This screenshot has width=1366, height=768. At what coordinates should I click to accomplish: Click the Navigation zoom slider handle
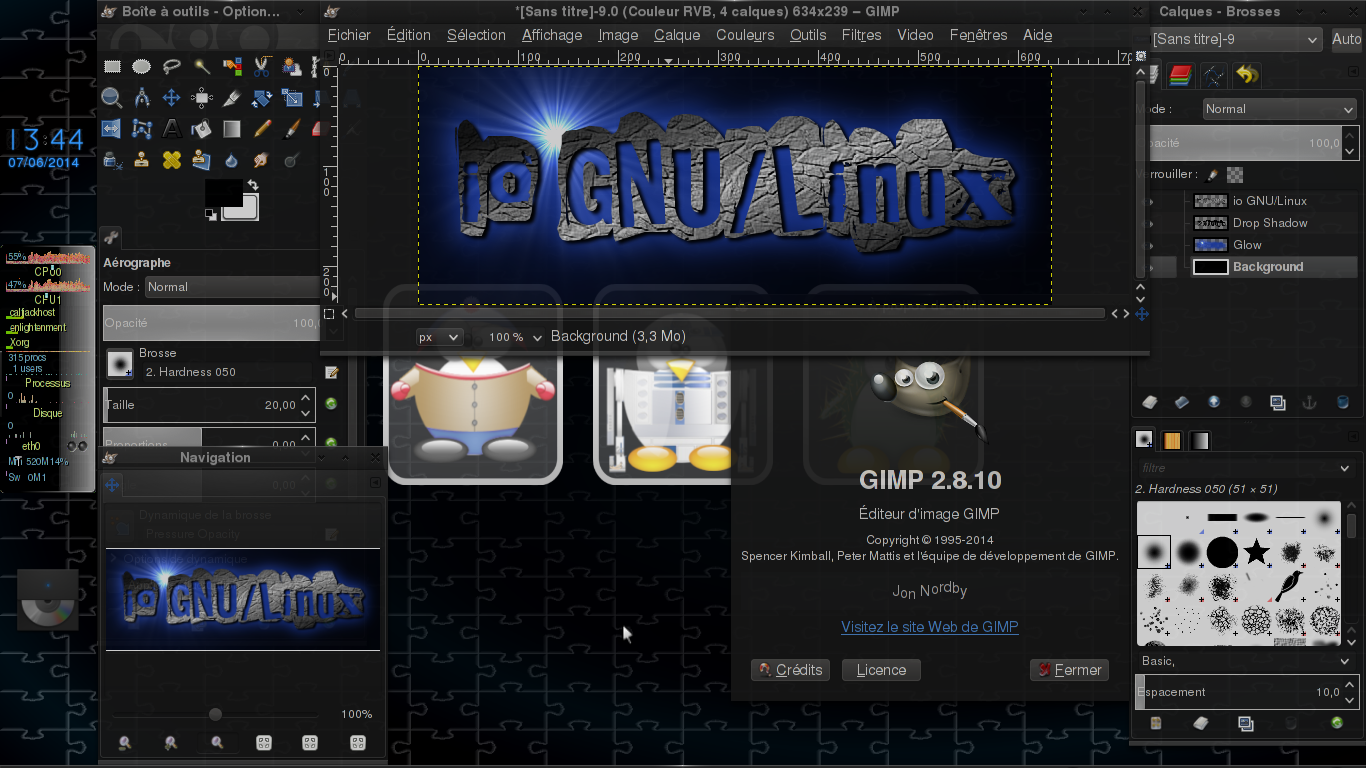(215, 714)
